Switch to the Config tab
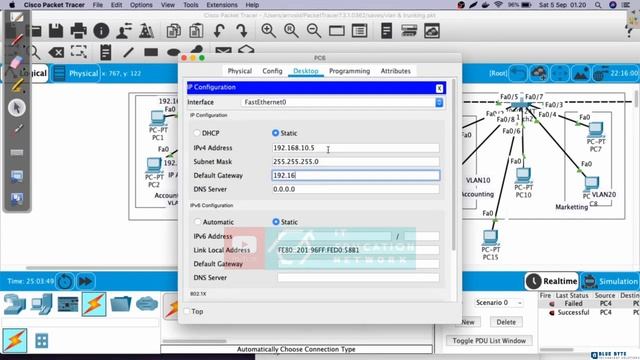 pos(272,71)
